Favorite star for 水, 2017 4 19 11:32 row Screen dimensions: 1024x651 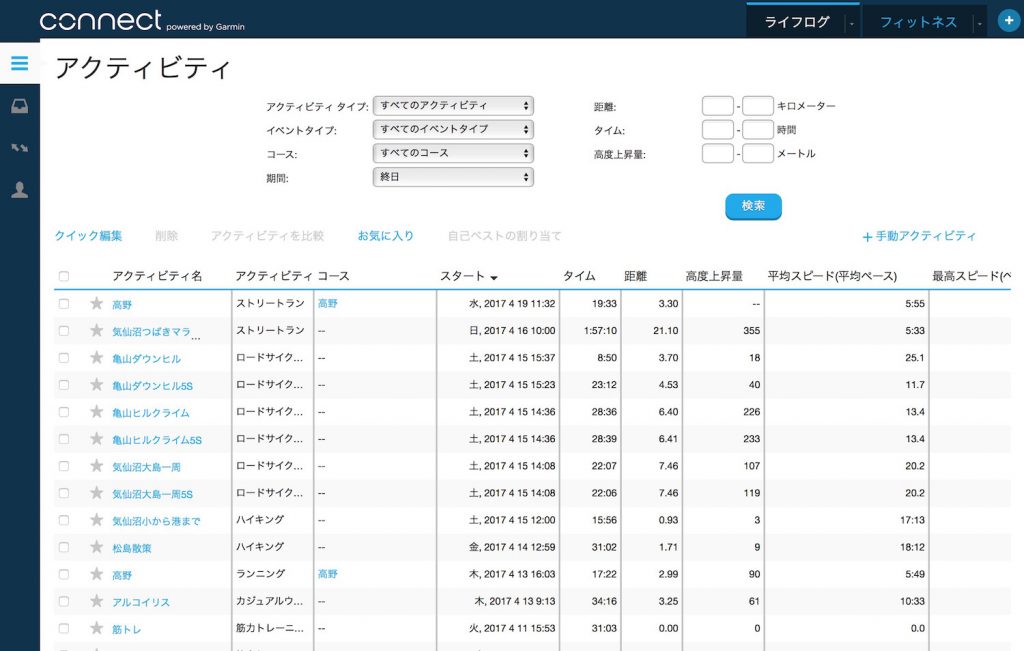[97, 303]
